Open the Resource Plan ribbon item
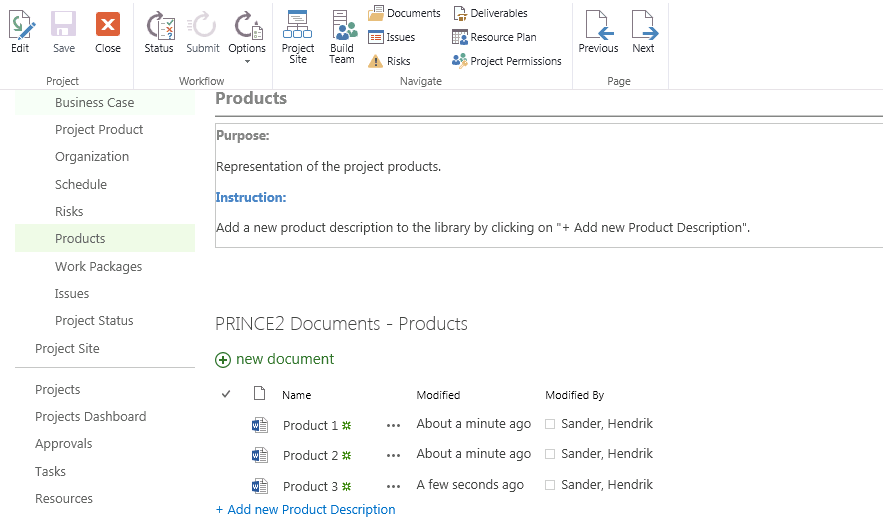This screenshot has width=883, height=520. coord(494,37)
